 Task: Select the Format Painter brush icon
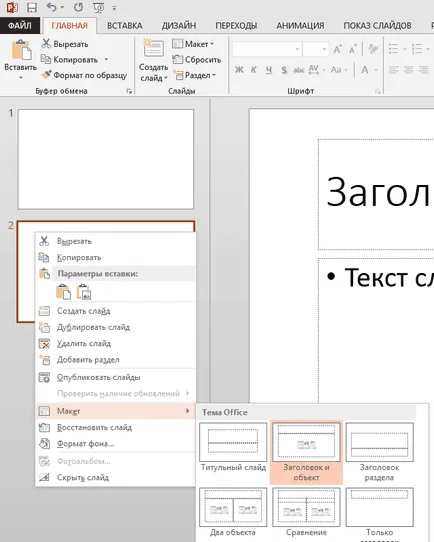(46, 74)
